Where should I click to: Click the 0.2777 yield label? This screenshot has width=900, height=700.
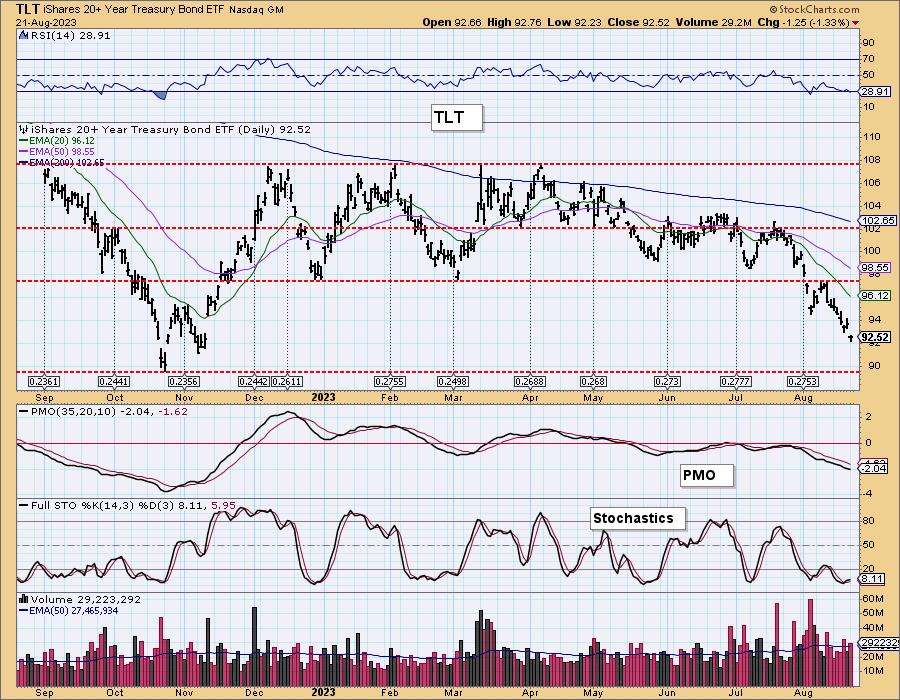pyautogui.click(x=736, y=382)
